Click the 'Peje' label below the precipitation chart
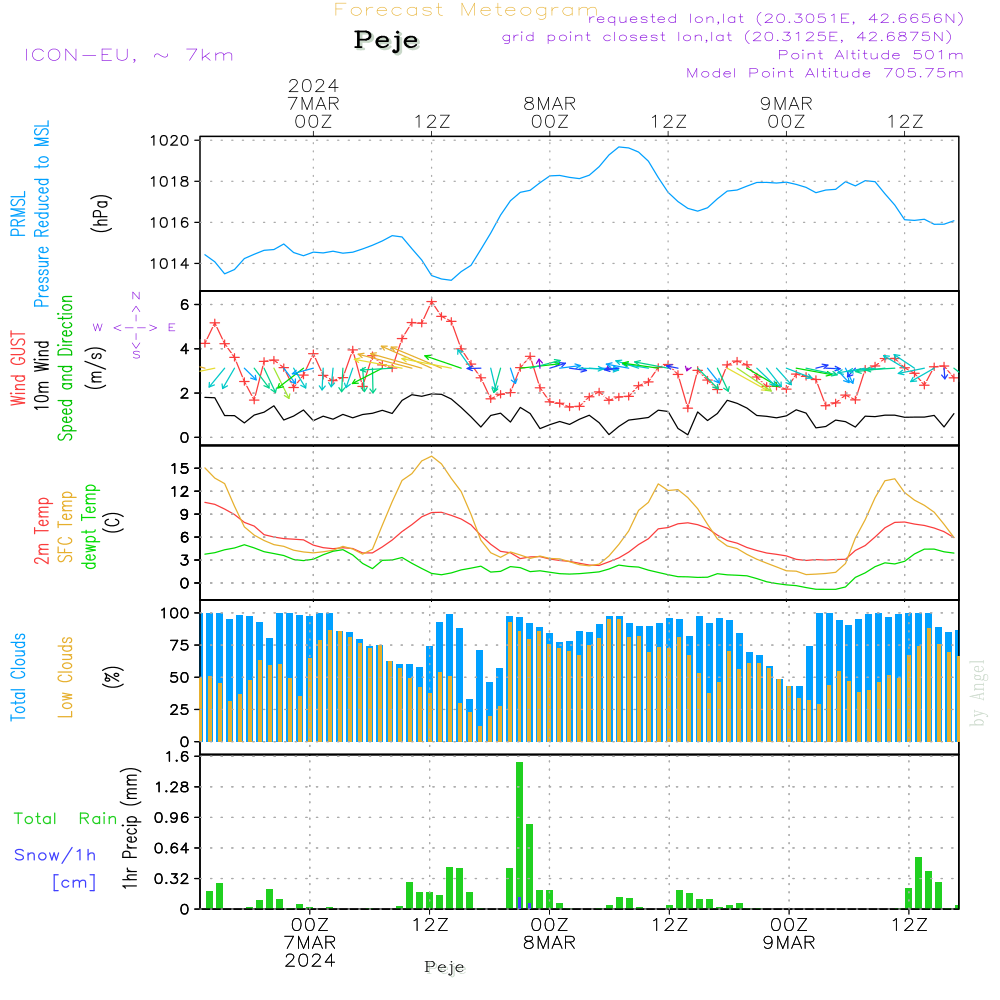 click(x=445, y=967)
